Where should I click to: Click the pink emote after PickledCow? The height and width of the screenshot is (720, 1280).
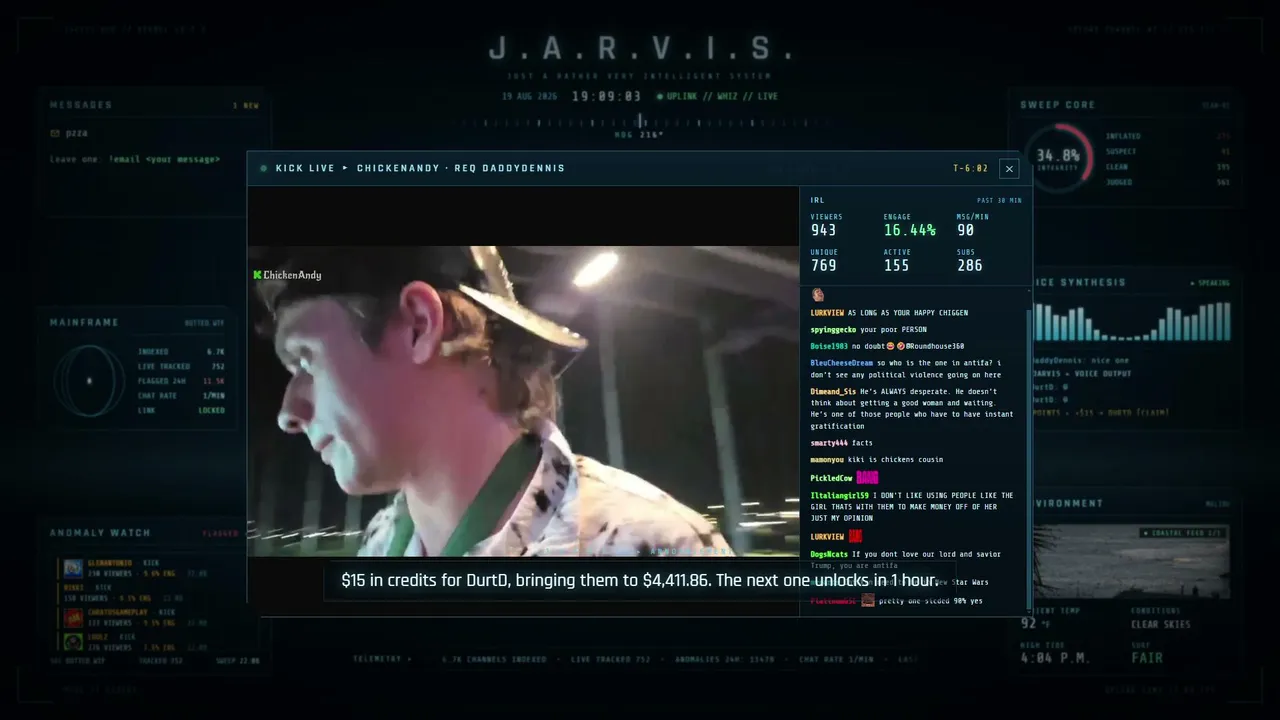867,478
